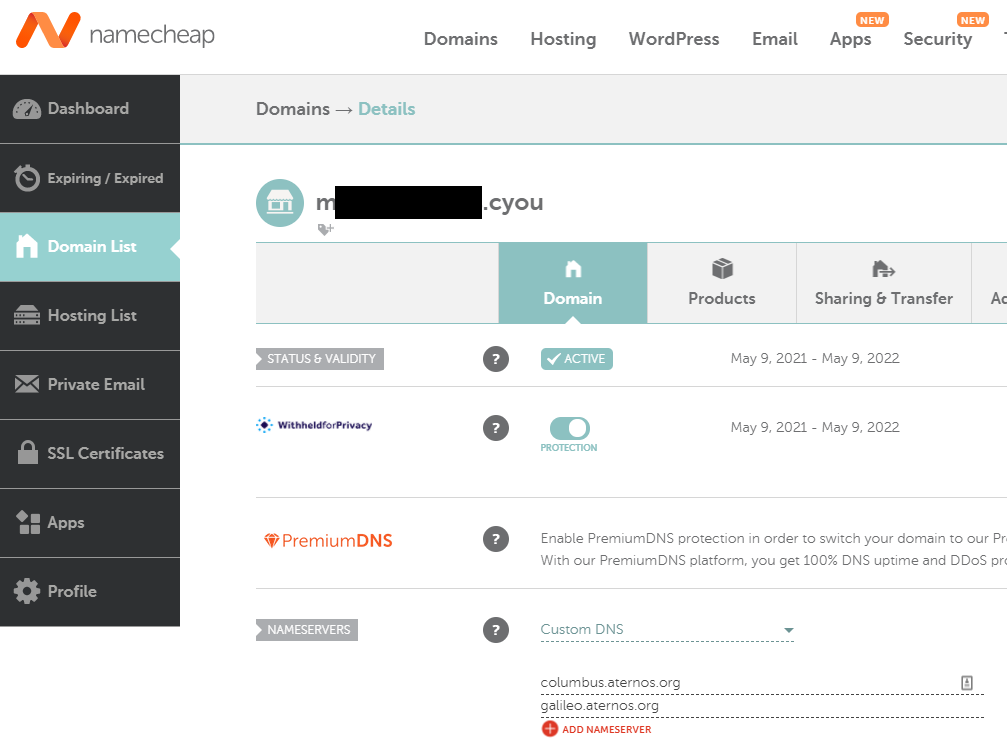Screen dimensions: 1007x751
Task: Open help for PremiumDNS
Action: click(x=496, y=539)
